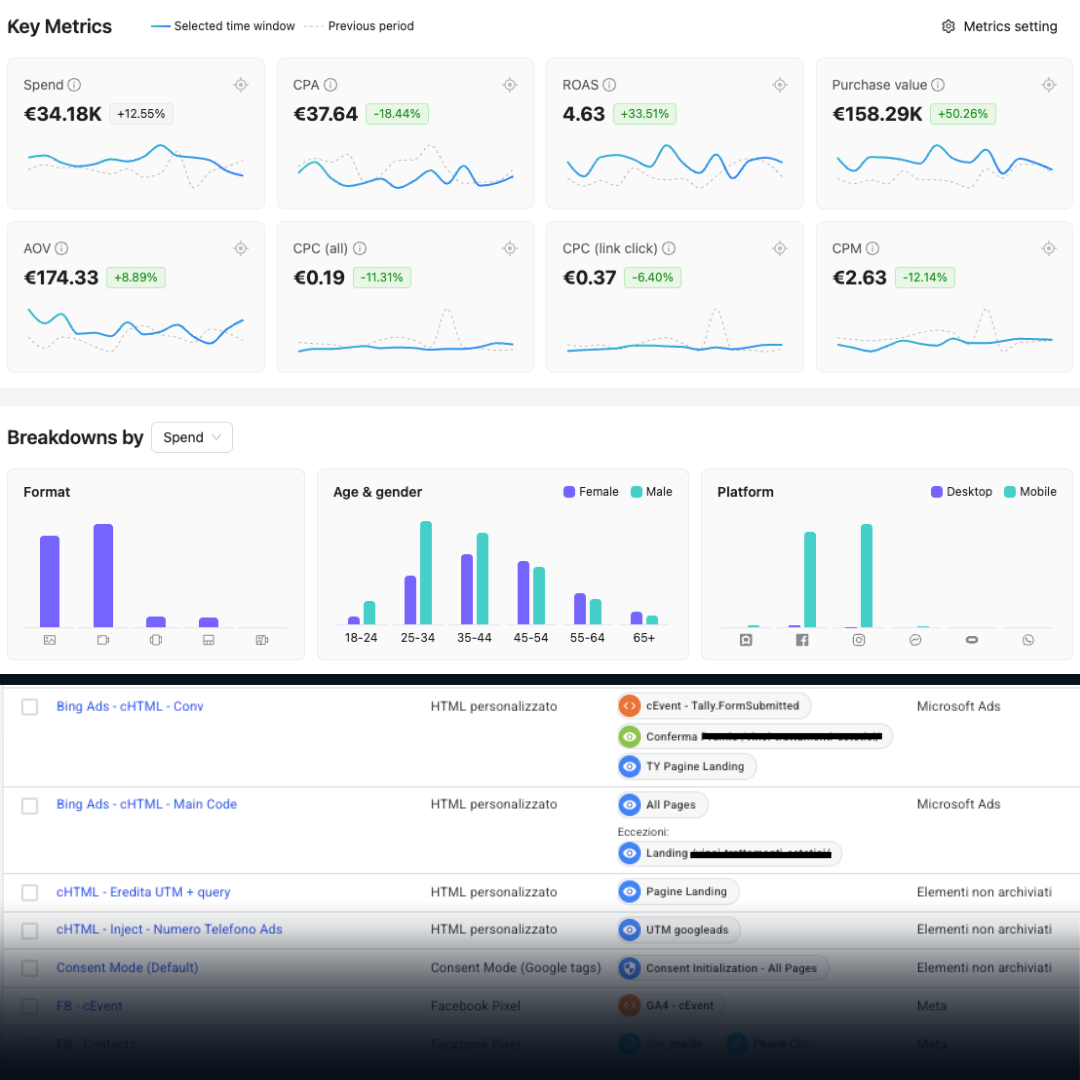This screenshot has height=1080, width=1080.
Task: Open the Breakdowns by Spend dropdown
Action: 191,437
